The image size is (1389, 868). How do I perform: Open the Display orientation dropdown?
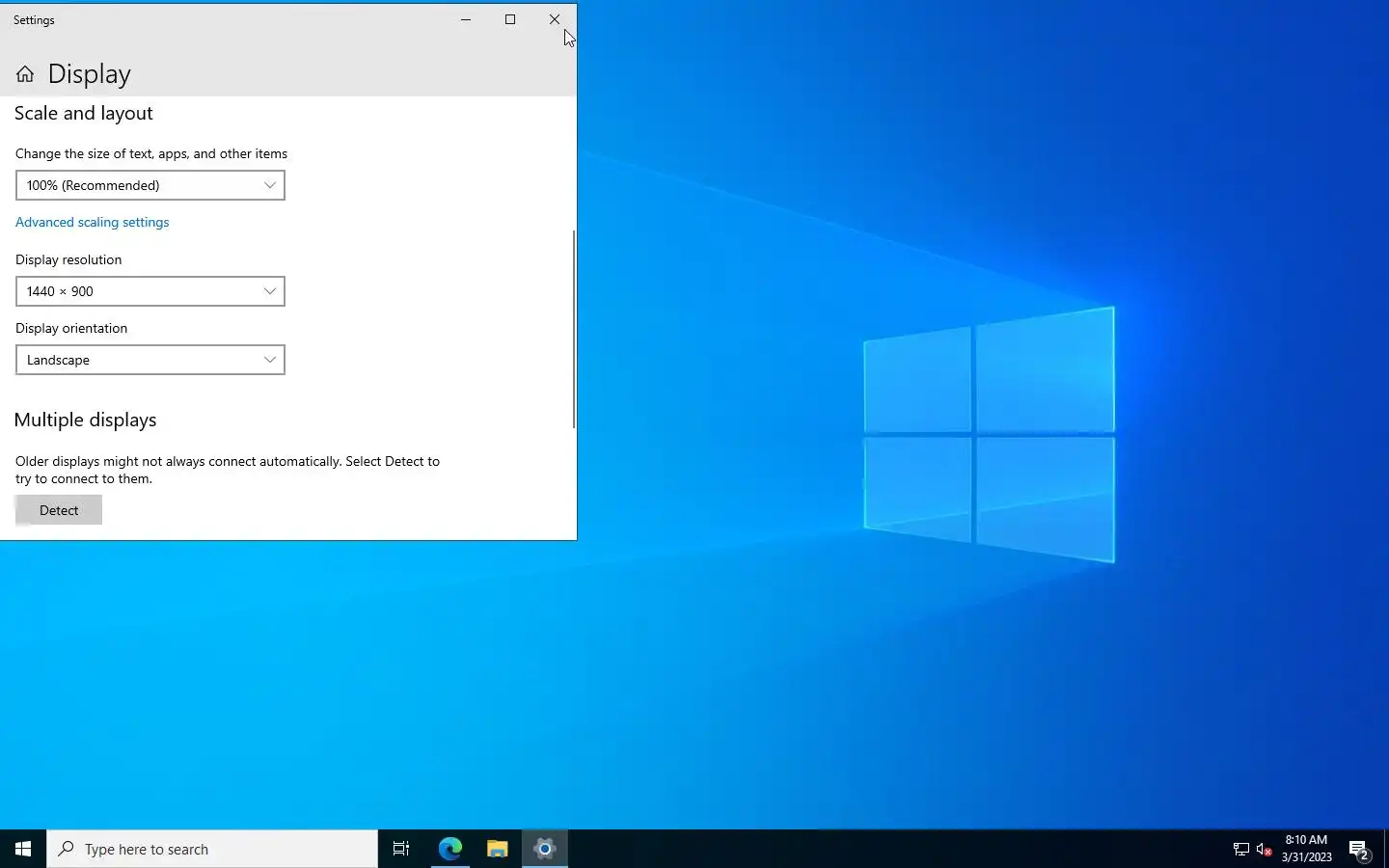tap(150, 360)
